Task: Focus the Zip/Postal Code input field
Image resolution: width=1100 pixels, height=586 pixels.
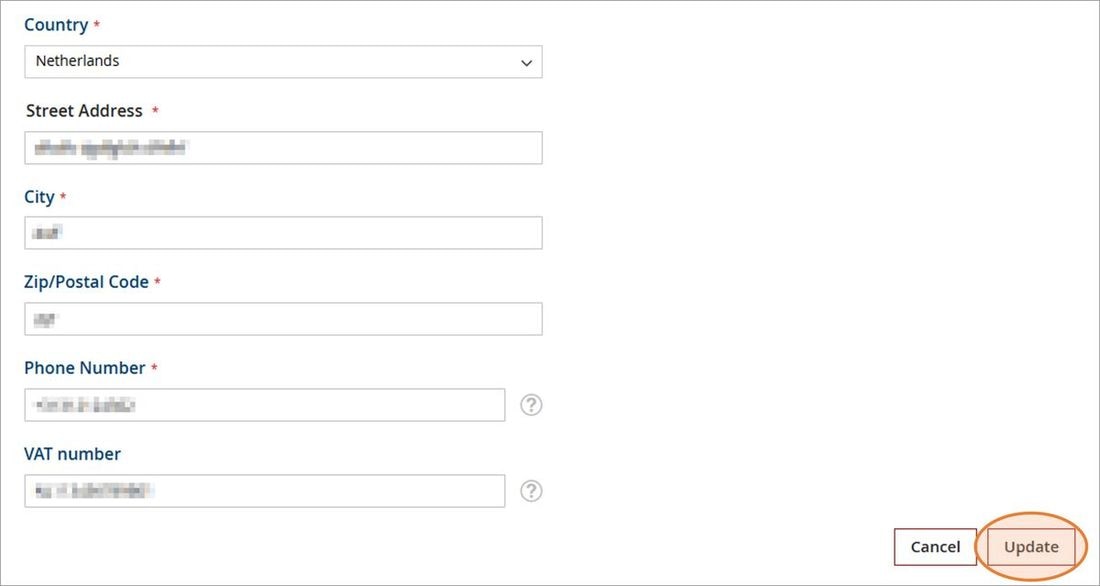Action: [283, 319]
